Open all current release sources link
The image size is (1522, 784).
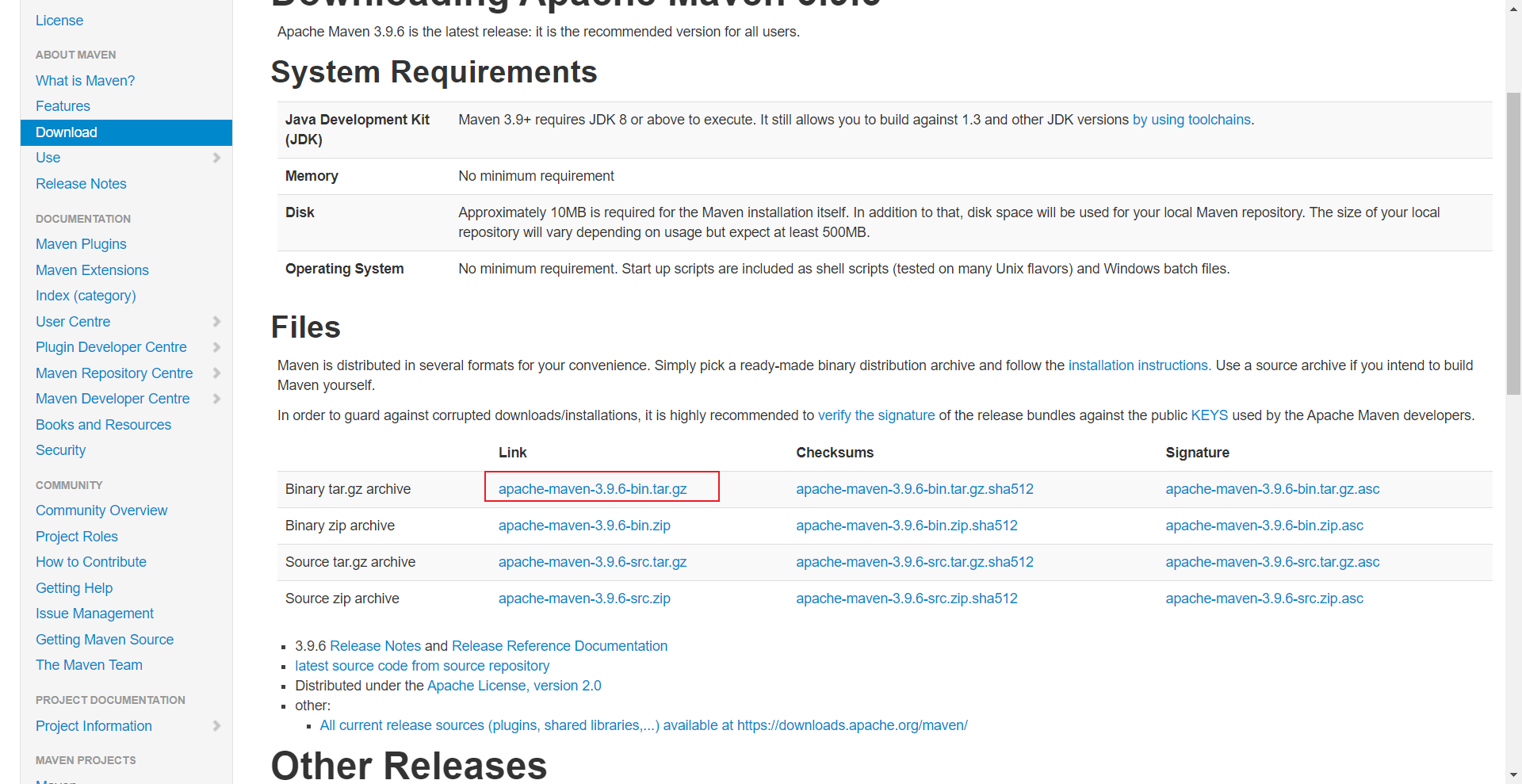tap(644, 725)
